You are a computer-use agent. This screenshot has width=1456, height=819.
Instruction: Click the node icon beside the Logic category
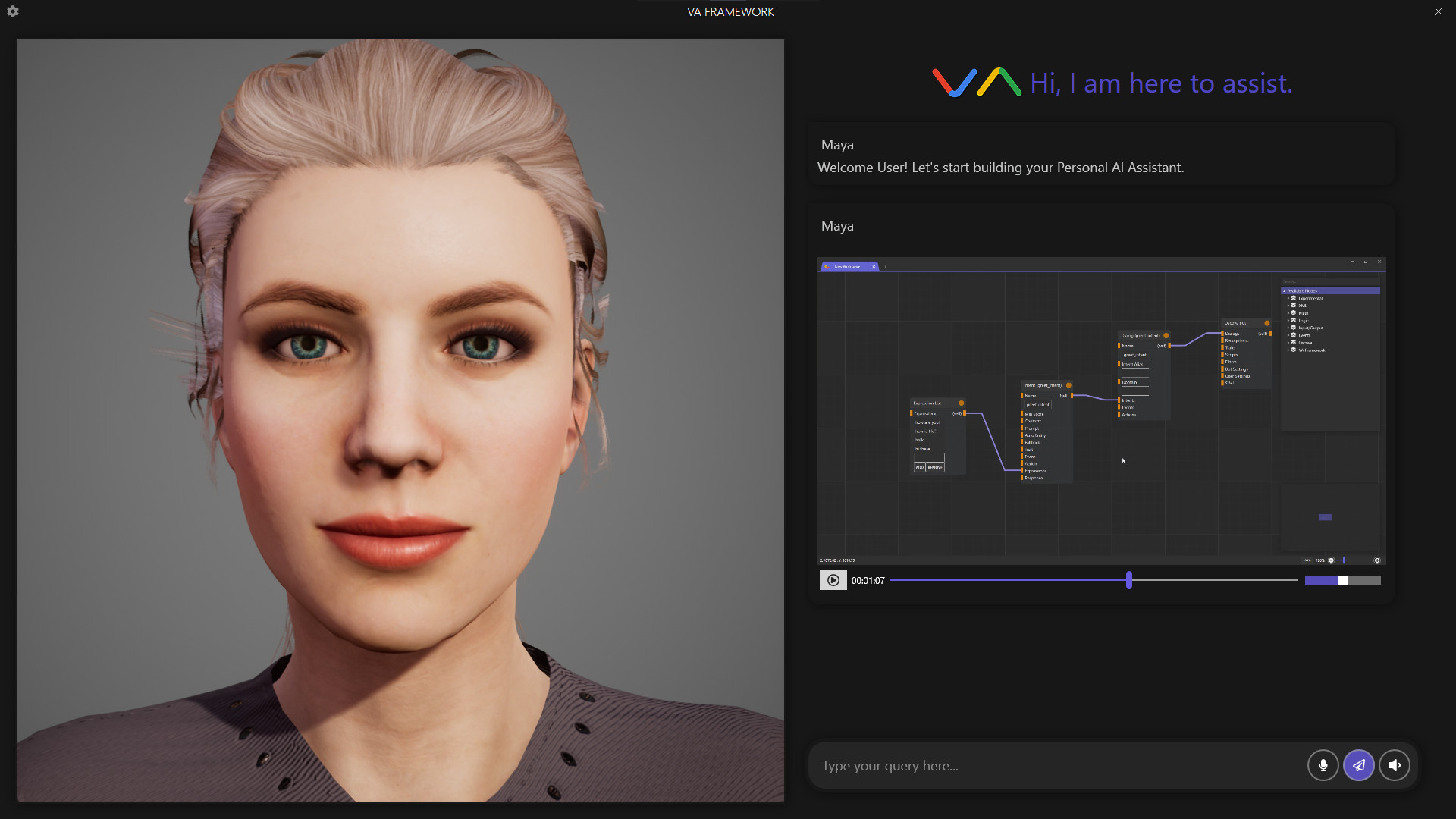coord(1294,320)
